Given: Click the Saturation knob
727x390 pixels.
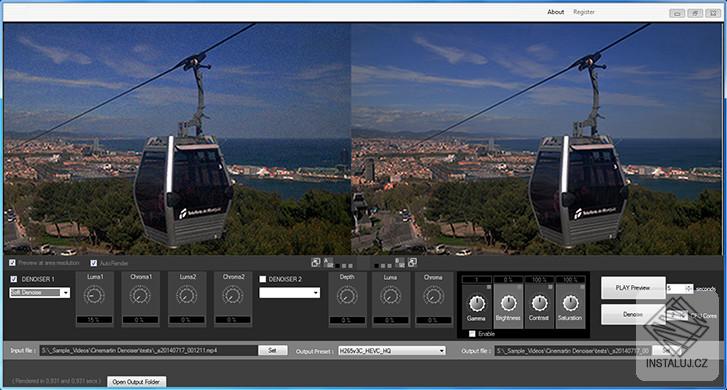Looking at the screenshot, I should pos(570,304).
